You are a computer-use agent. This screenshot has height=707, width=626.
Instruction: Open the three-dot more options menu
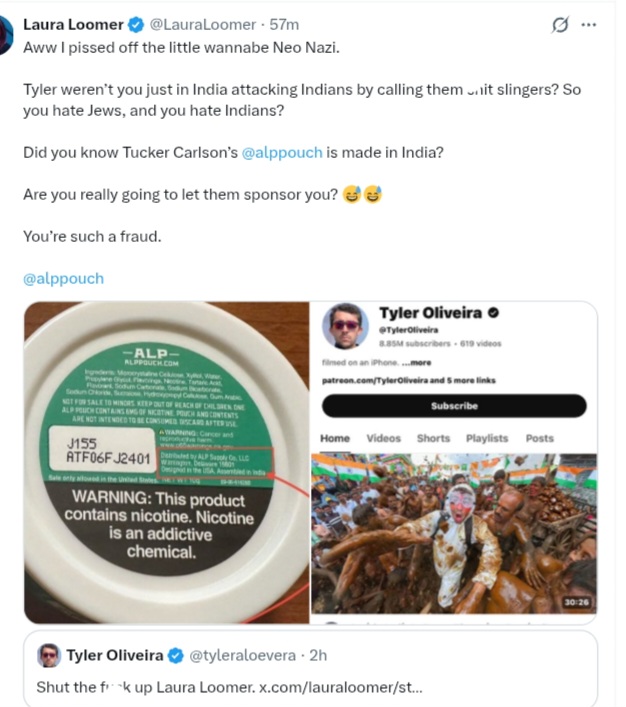pyautogui.click(x=594, y=24)
